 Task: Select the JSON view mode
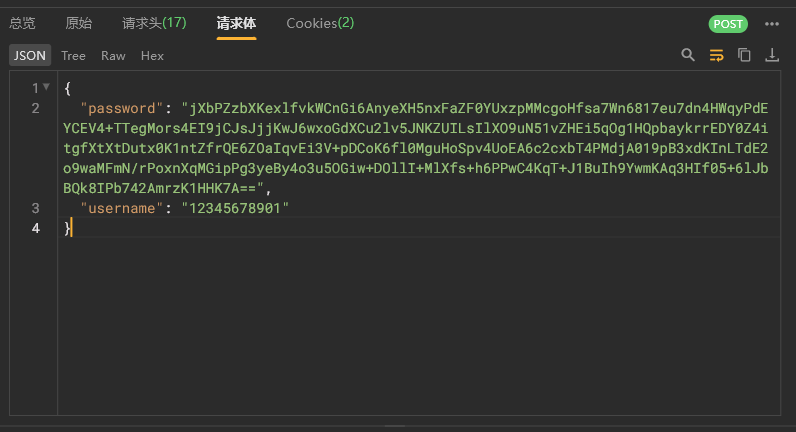[29, 56]
